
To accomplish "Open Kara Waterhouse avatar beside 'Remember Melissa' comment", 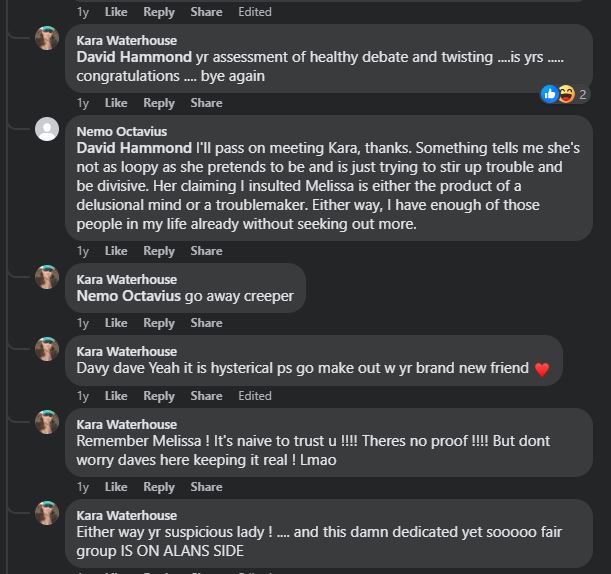I will [47, 422].
